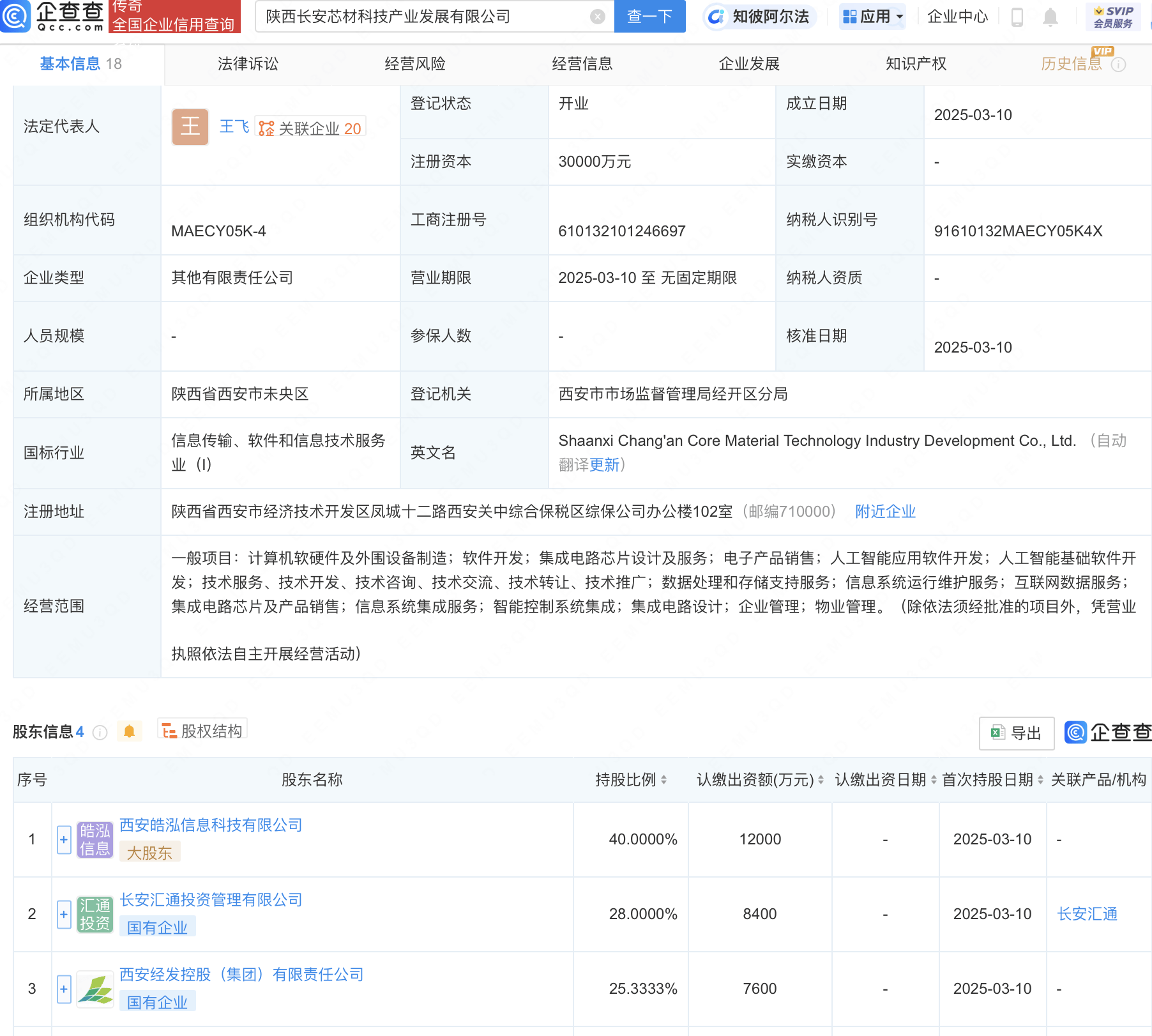
Task: Open 长安汇通投资管理有限公司 company page
Action: [x=211, y=900]
